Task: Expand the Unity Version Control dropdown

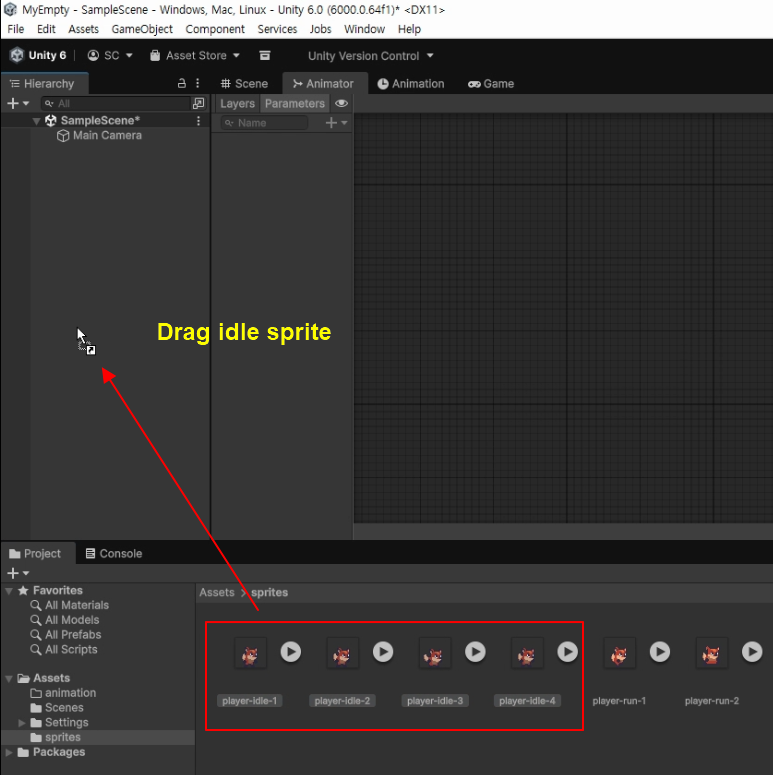Action: (x=371, y=56)
